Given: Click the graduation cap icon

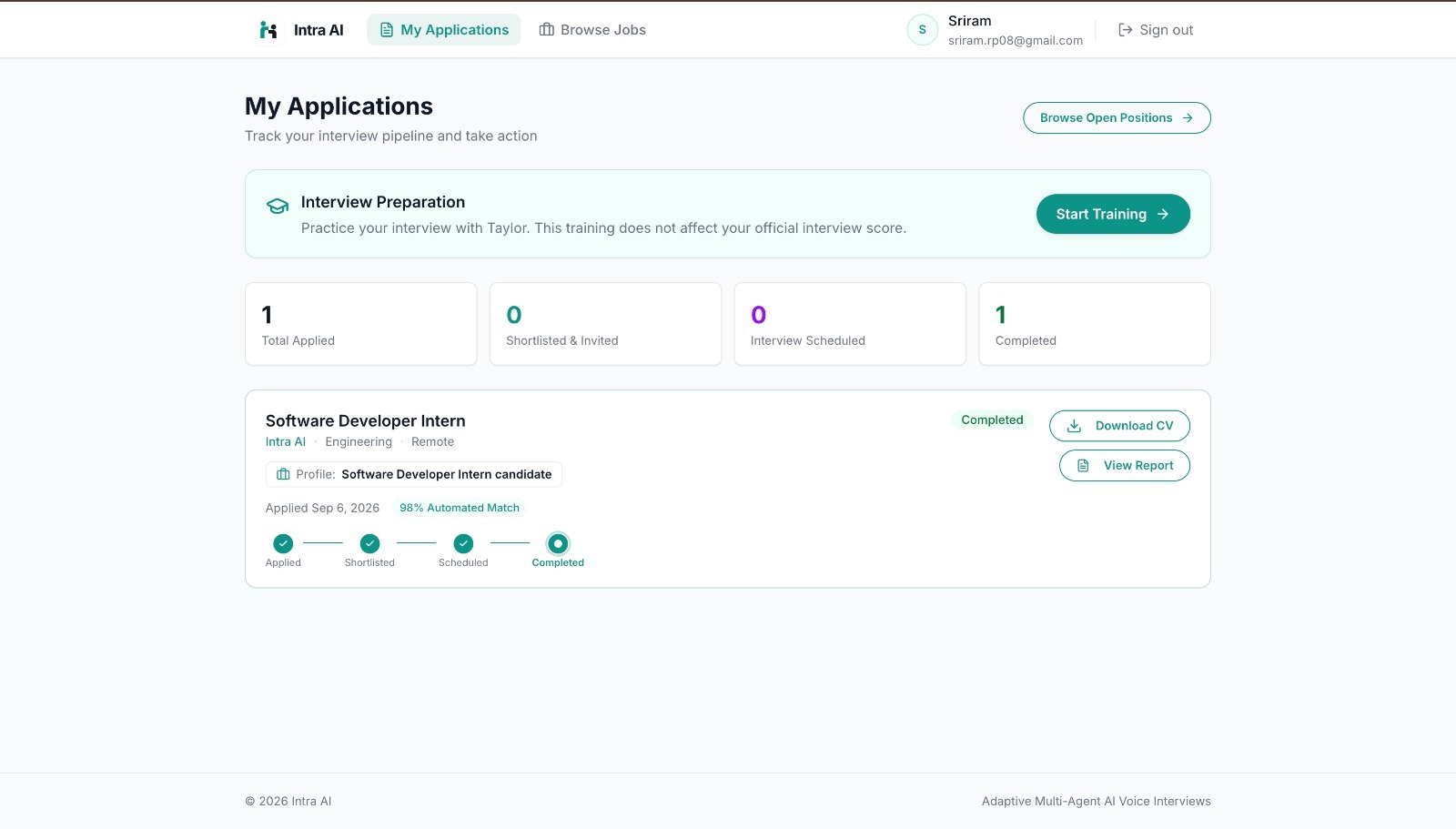Looking at the screenshot, I should 278,207.
